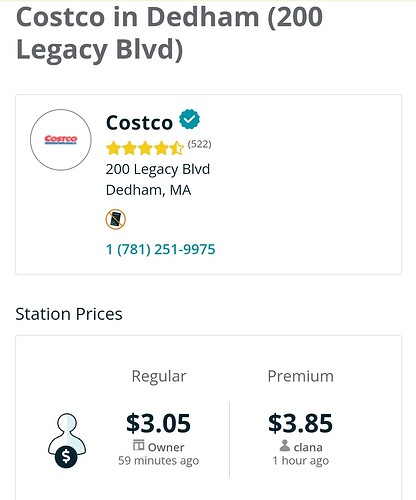Call the 1 (781) 251-9975 phone link
Image resolution: width=416 pixels, height=500 pixels.
point(160,249)
